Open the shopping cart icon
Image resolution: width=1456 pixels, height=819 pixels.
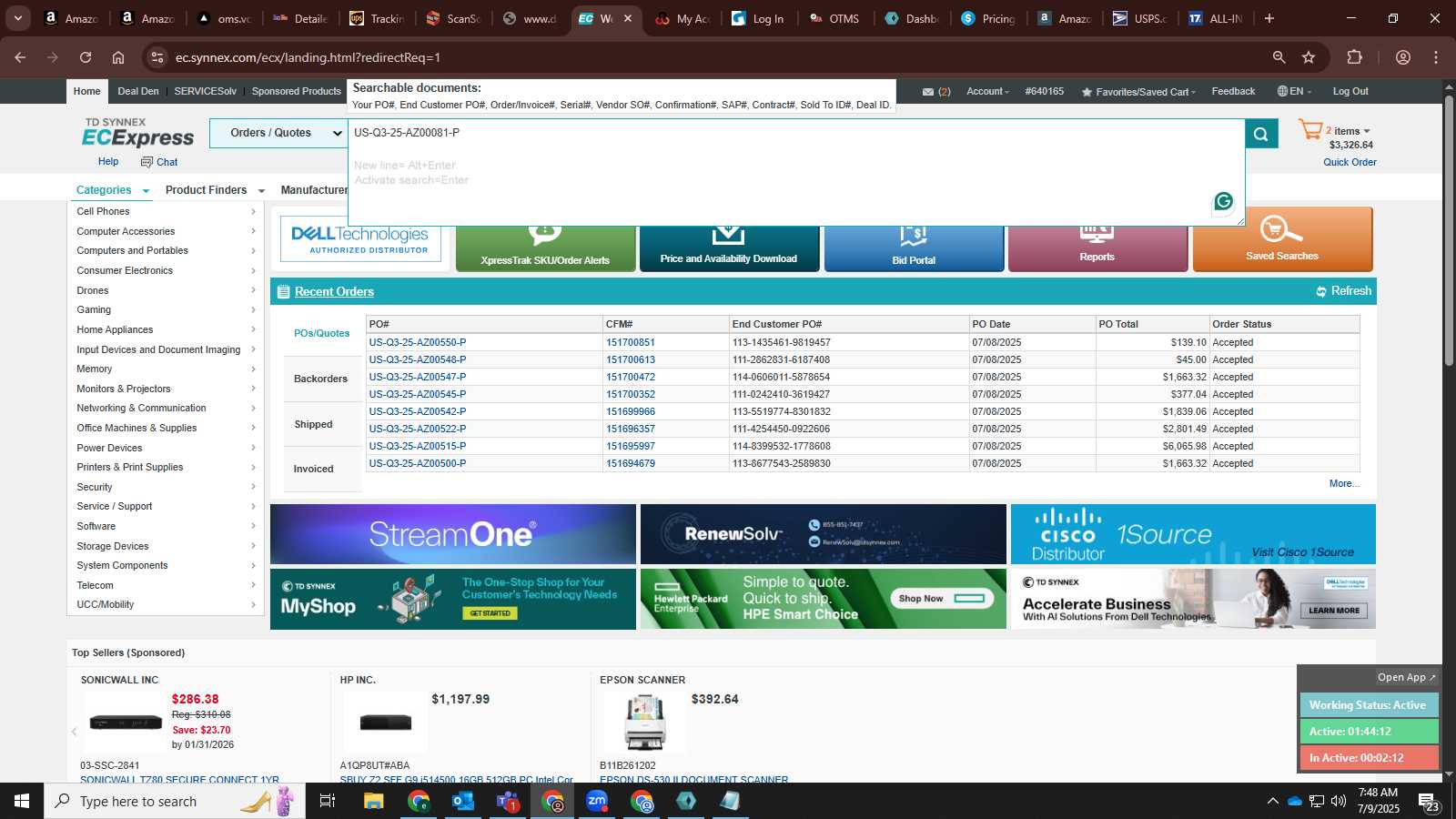(x=1310, y=129)
